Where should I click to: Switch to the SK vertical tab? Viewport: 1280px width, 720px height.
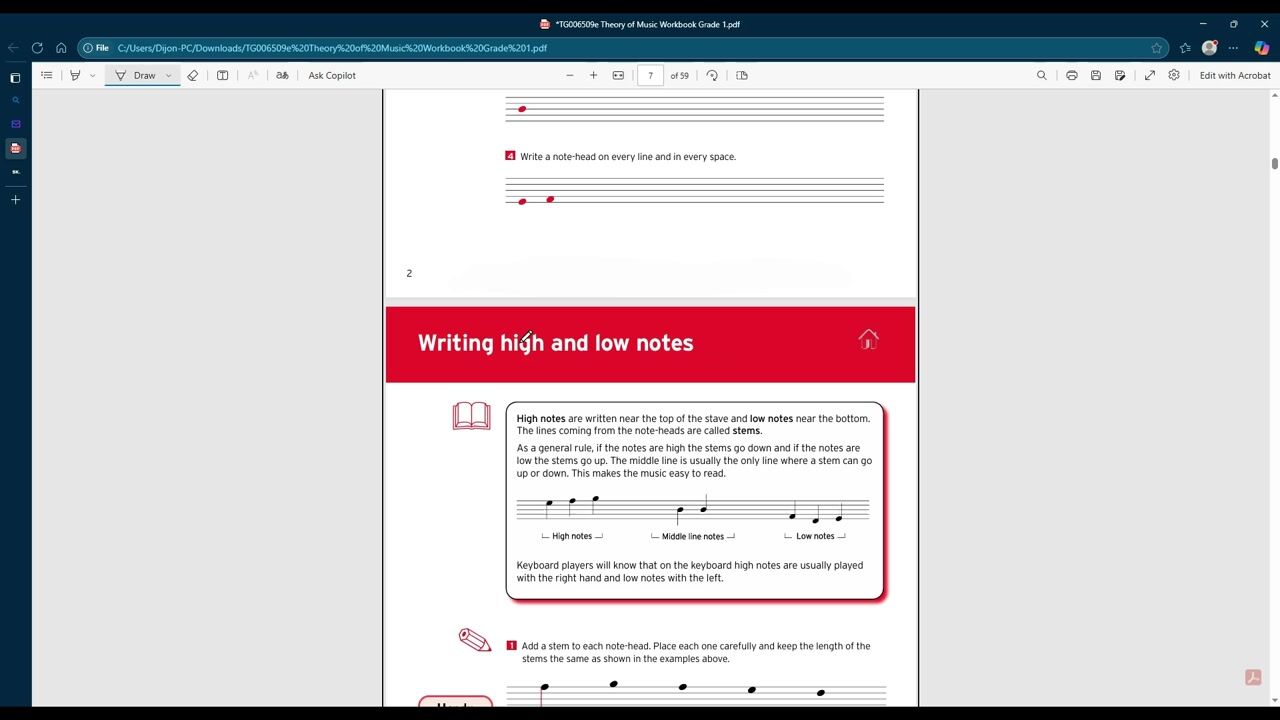click(x=15, y=172)
